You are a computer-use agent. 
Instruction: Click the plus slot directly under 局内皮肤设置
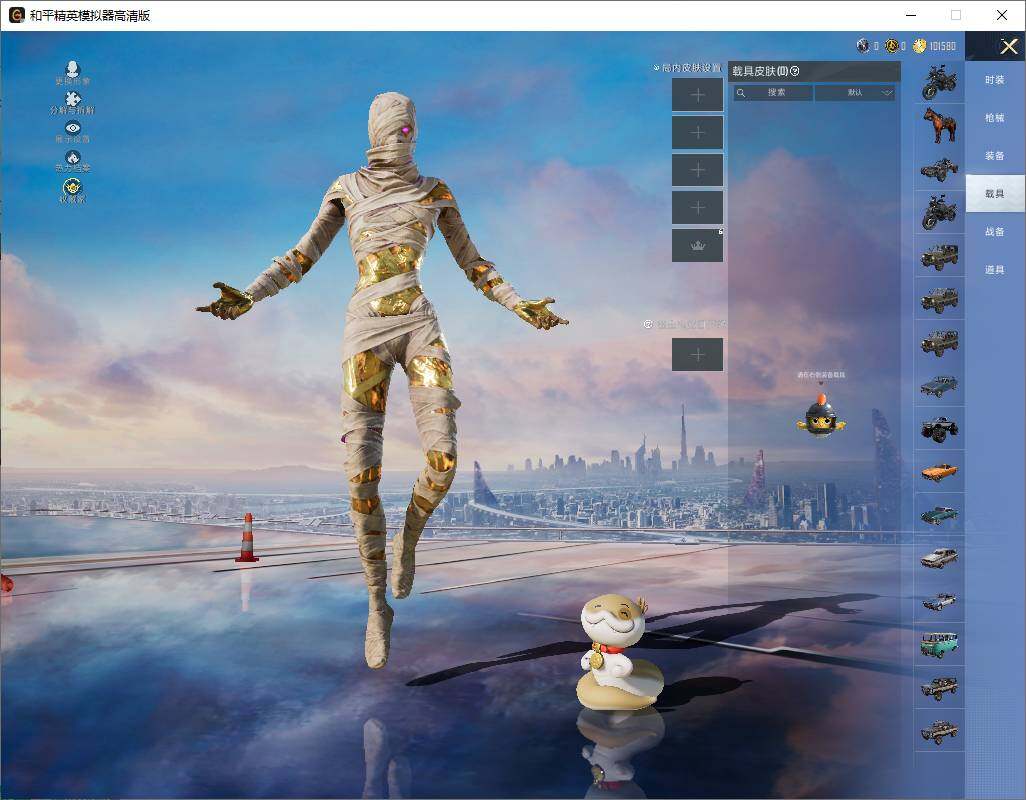pyautogui.click(x=698, y=95)
